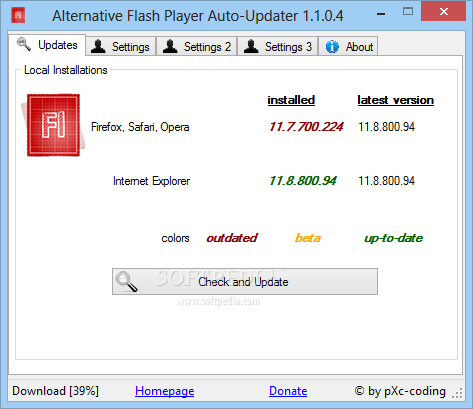Click the red outdated color legend
This screenshot has width=473, height=409.
232,238
